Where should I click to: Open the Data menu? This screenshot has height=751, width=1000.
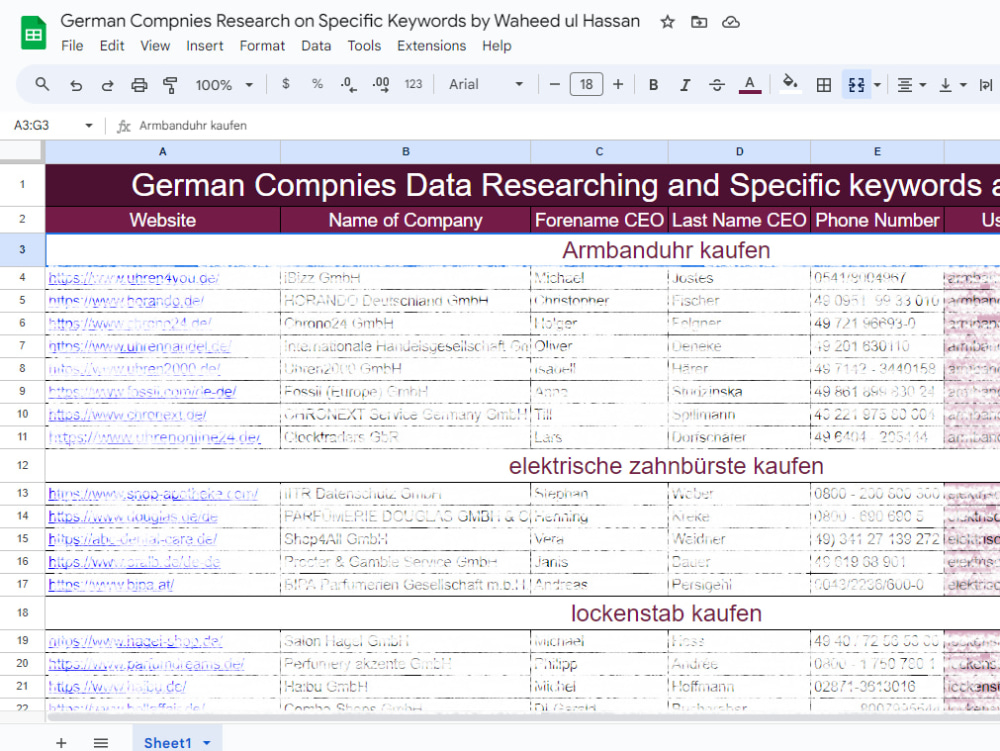click(x=316, y=45)
